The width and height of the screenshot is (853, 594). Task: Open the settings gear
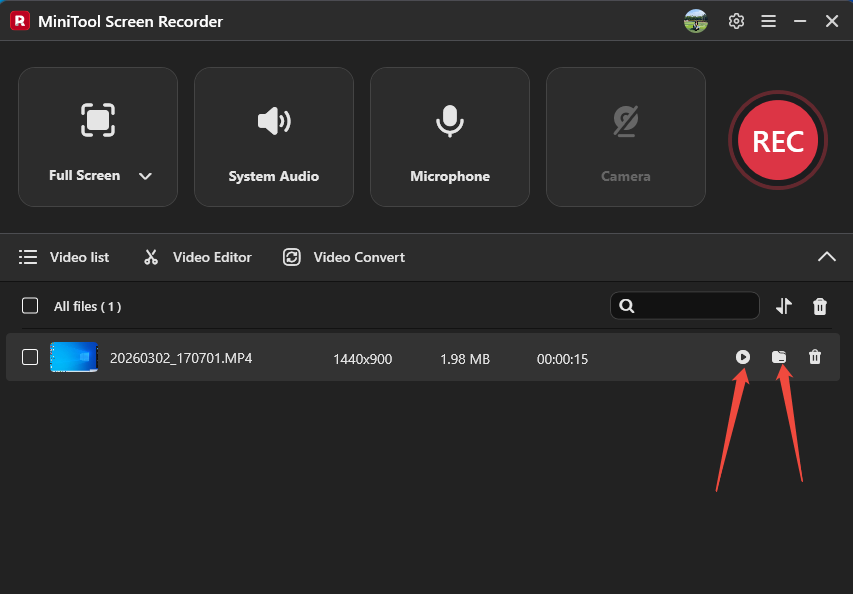click(x=736, y=20)
